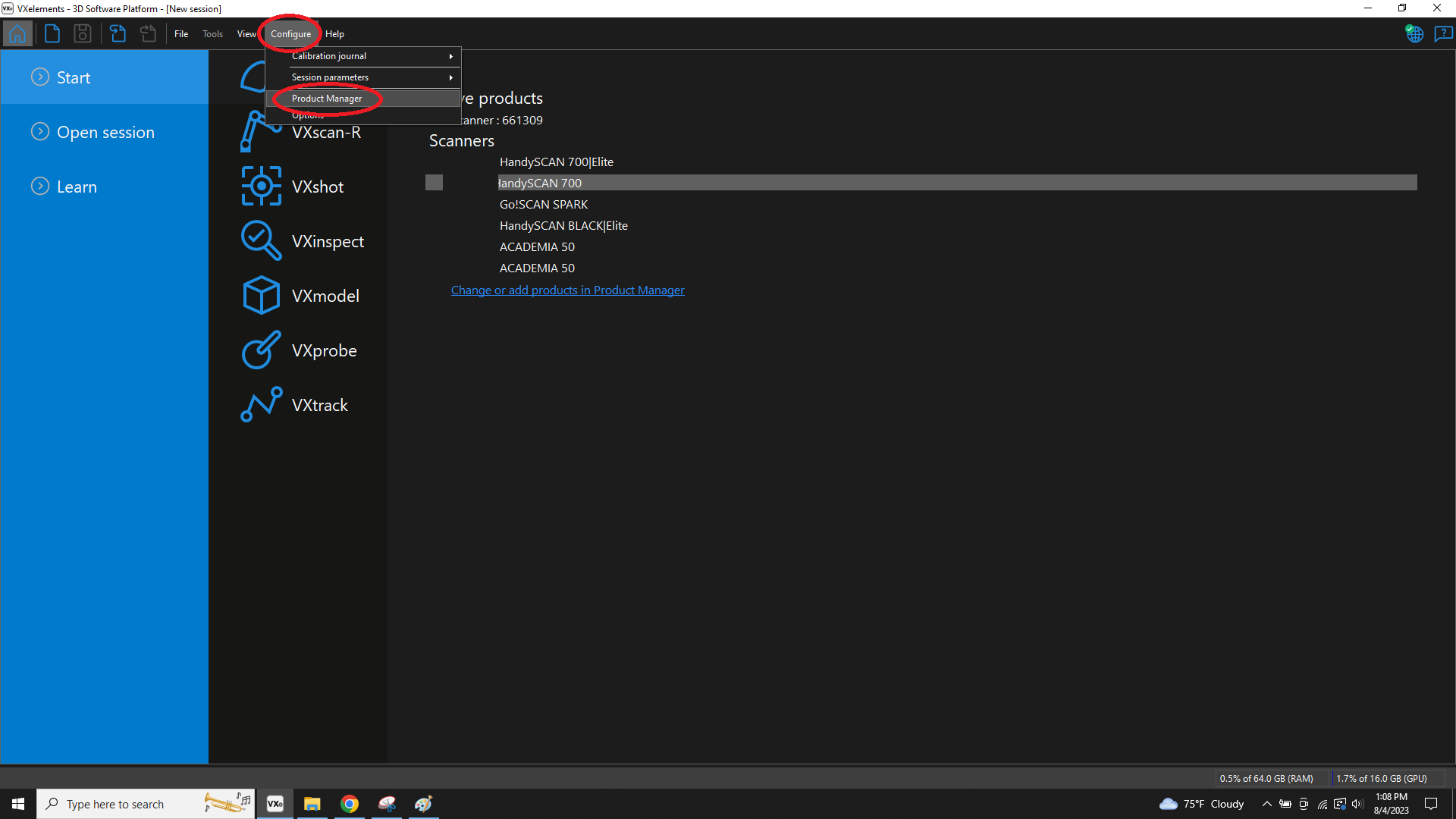This screenshot has width=1456, height=819.
Task: Open File Explorer from taskbar
Action: pyautogui.click(x=312, y=804)
